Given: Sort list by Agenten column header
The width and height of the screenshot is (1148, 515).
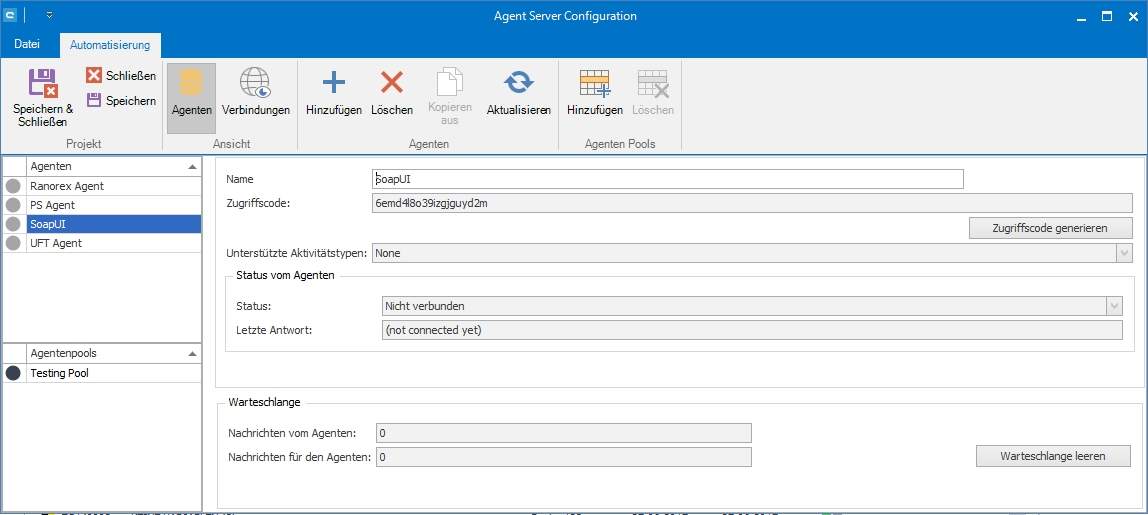Looking at the screenshot, I should click(100, 166).
